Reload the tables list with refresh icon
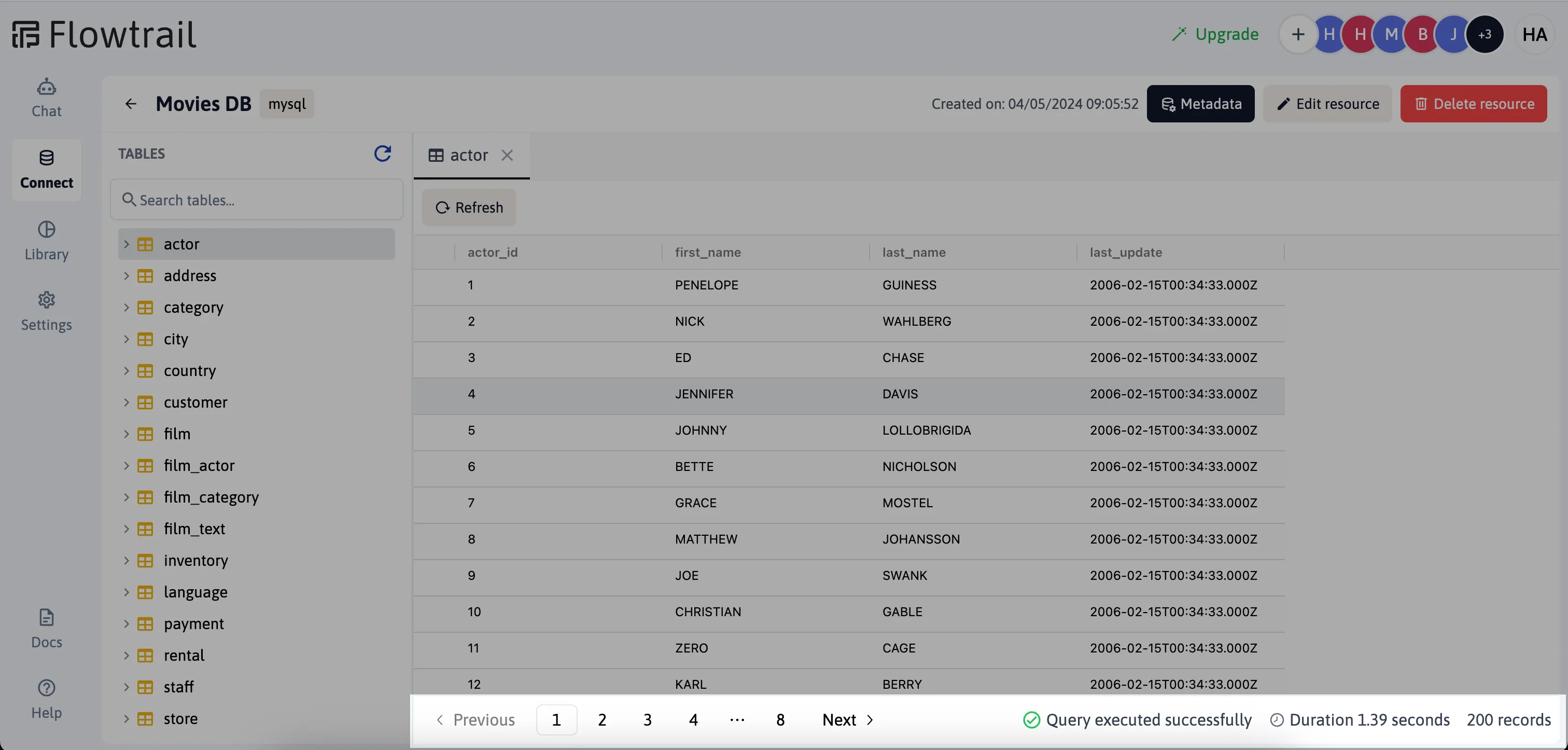Viewport: 1568px width, 750px height. click(x=382, y=154)
